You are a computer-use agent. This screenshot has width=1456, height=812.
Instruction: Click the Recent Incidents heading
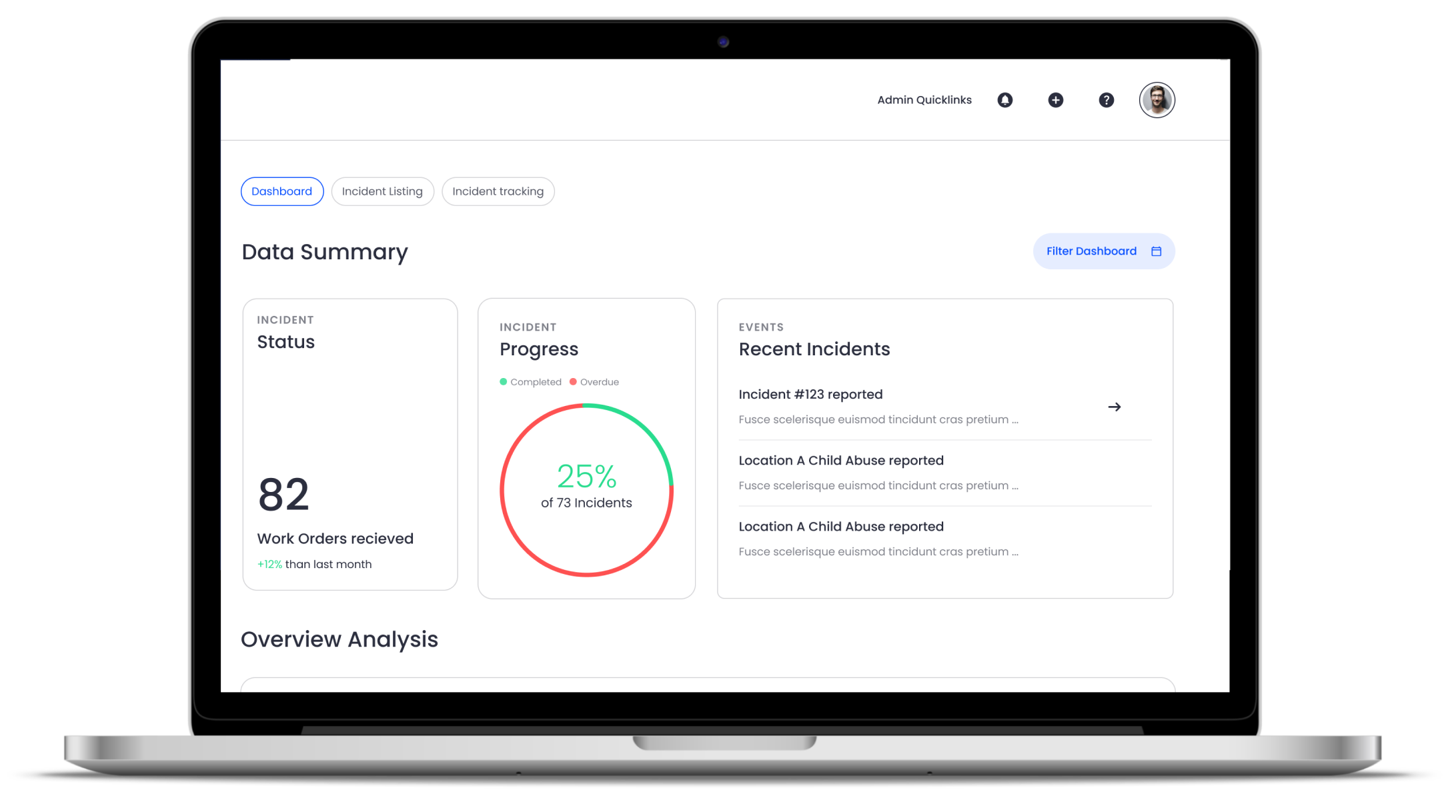[x=814, y=349]
